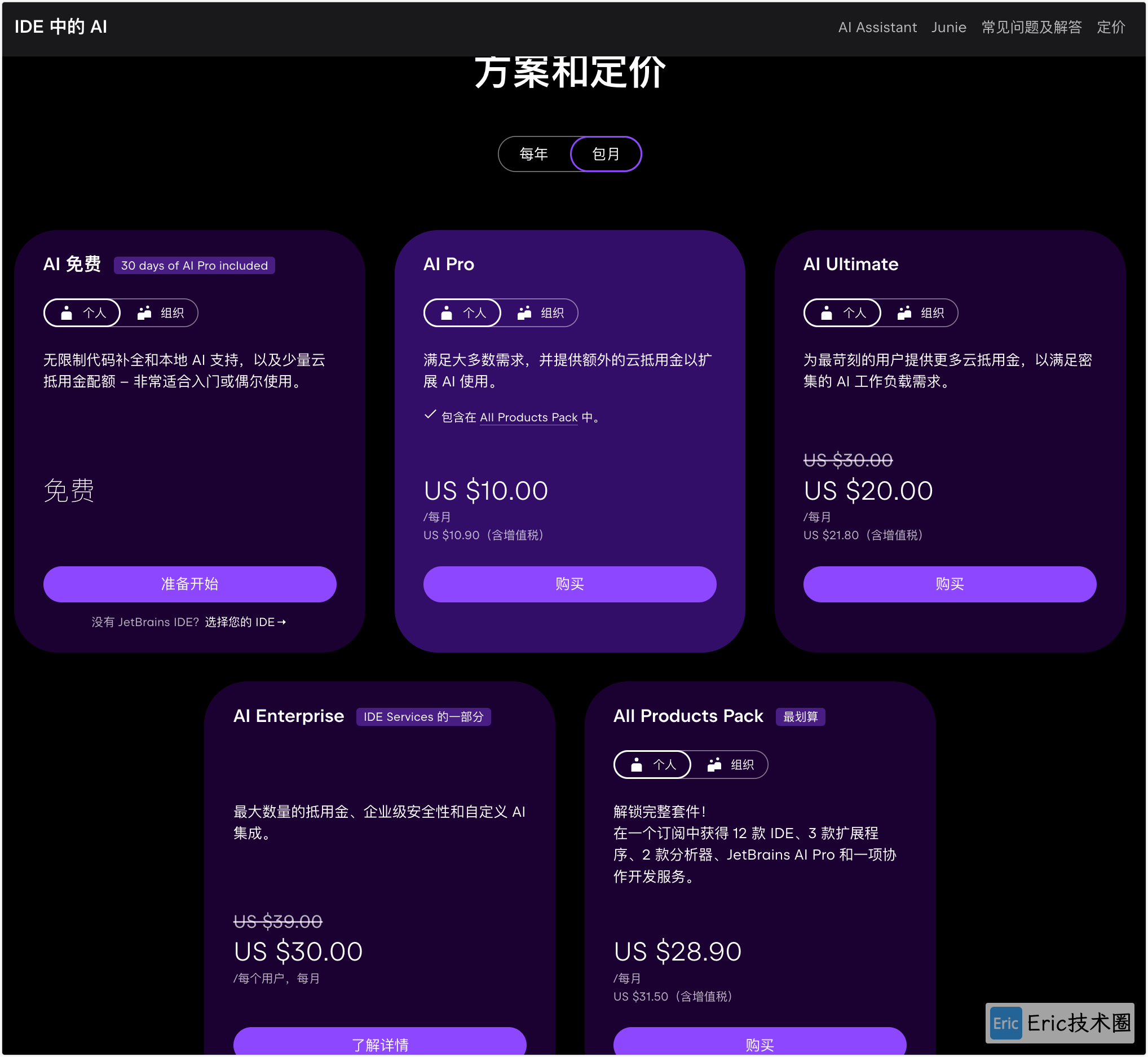Click the AI Pro price US $10.00
1148x1057 pixels.
486,491
